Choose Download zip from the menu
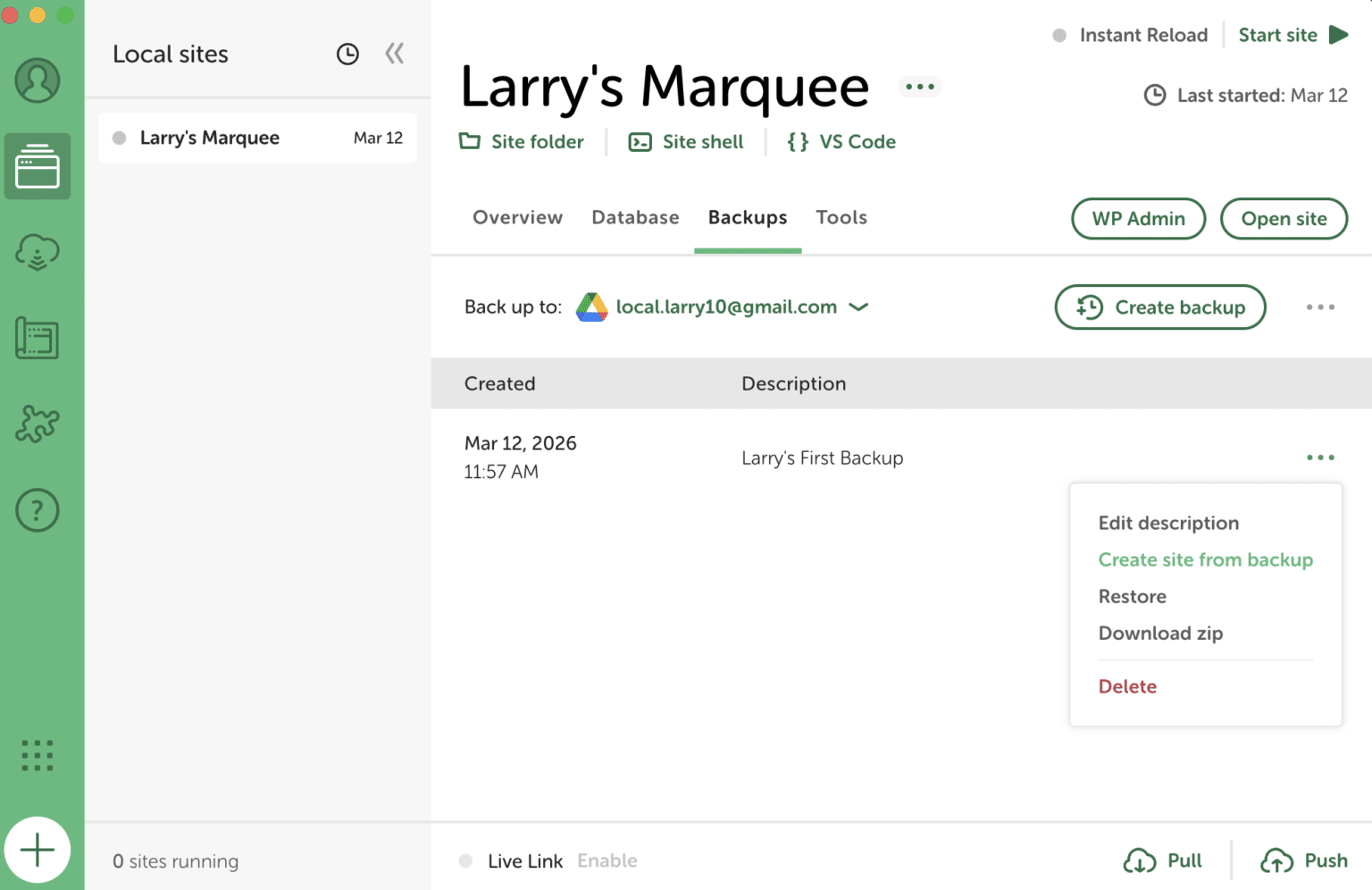 (1160, 633)
